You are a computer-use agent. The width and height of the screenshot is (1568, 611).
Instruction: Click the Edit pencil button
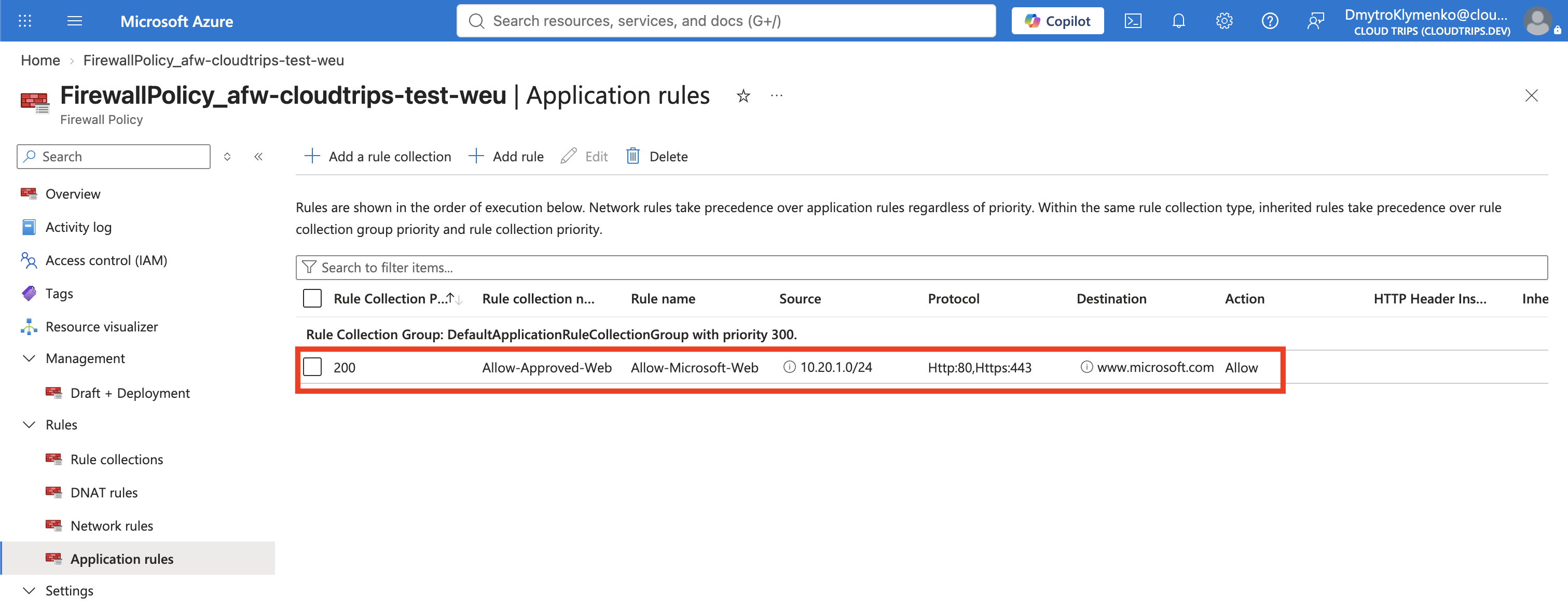pos(584,157)
